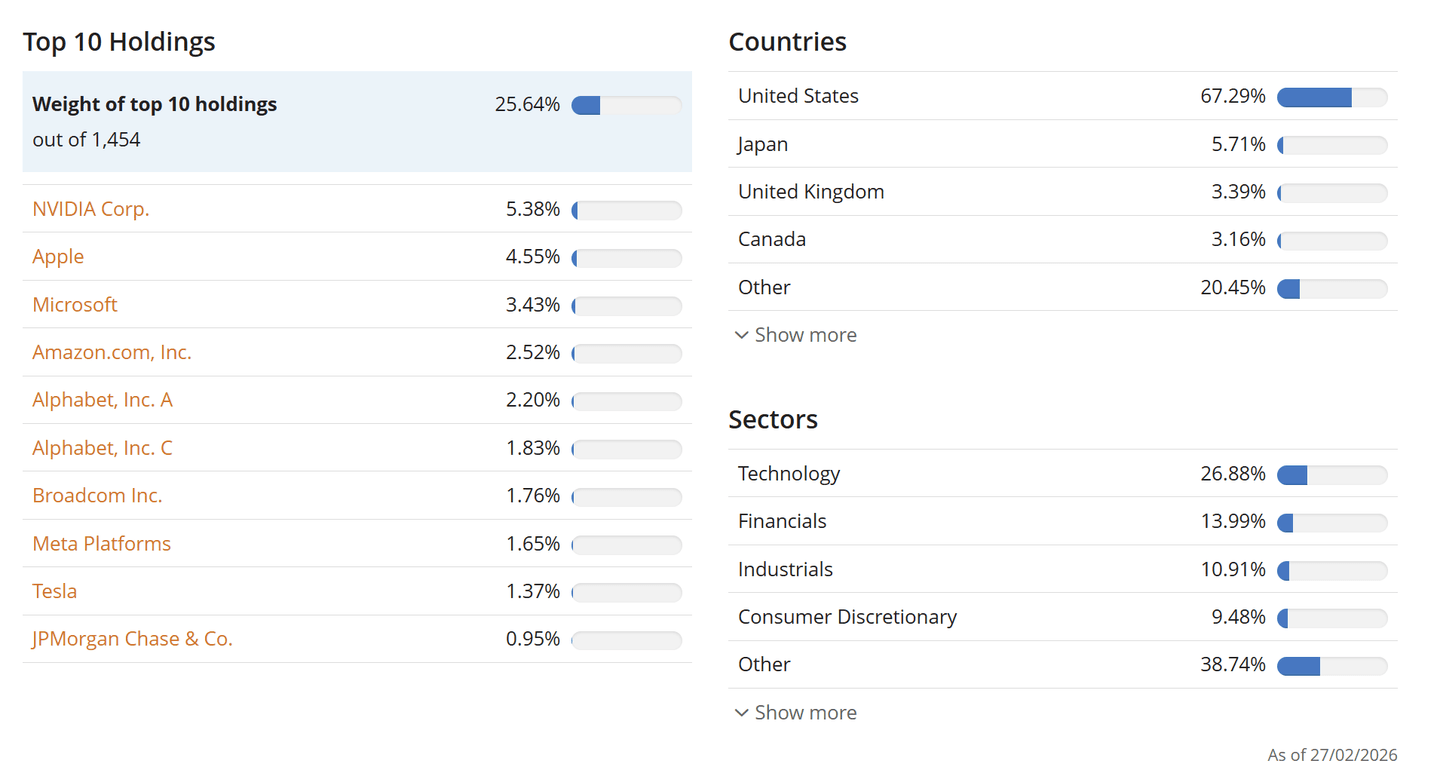Expand Sectors with Show more
The width and height of the screenshot is (1440, 777).
tap(805, 713)
